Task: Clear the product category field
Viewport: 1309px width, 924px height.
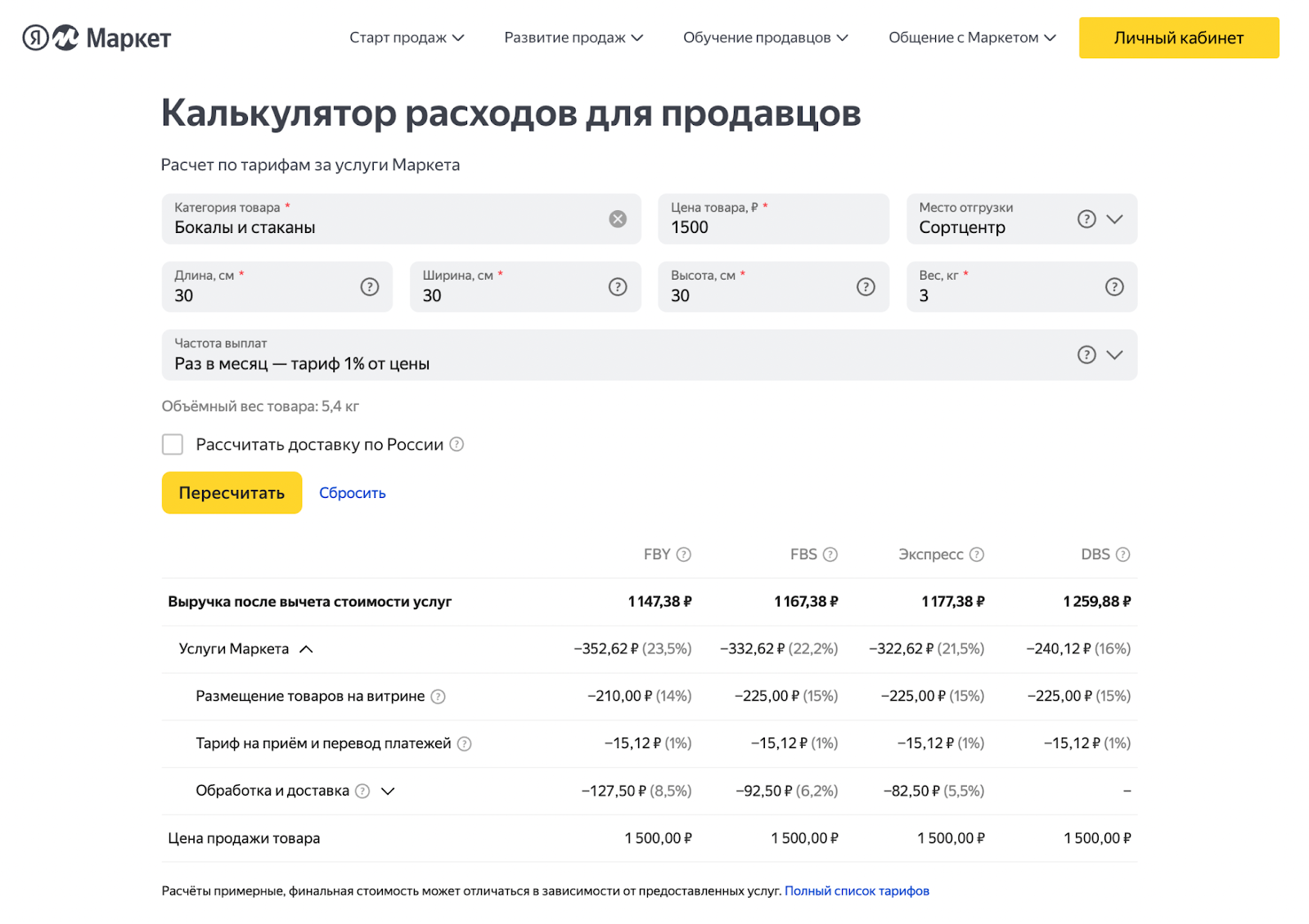Action: [x=618, y=219]
